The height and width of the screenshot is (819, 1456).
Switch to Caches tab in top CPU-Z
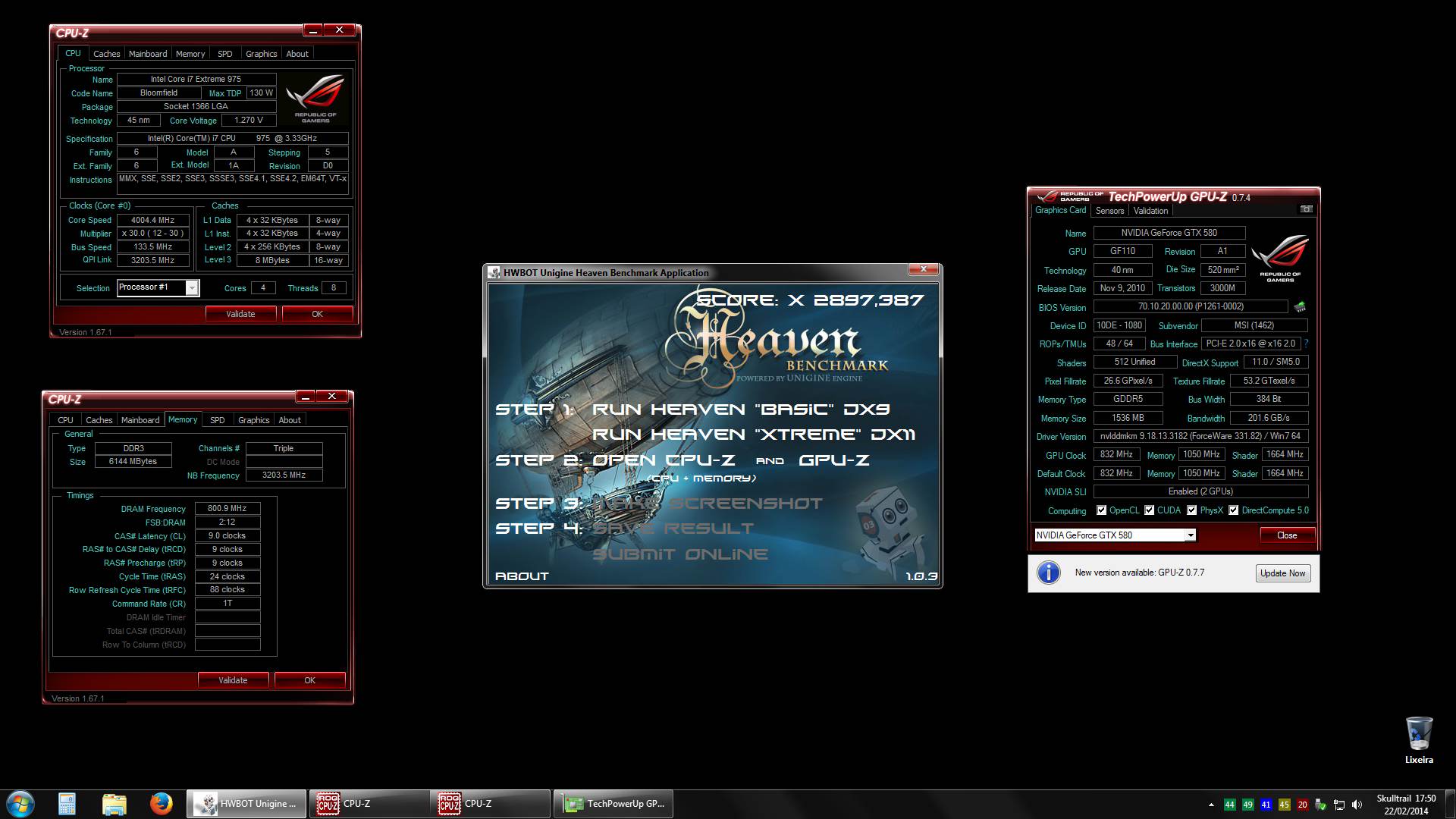pos(106,54)
